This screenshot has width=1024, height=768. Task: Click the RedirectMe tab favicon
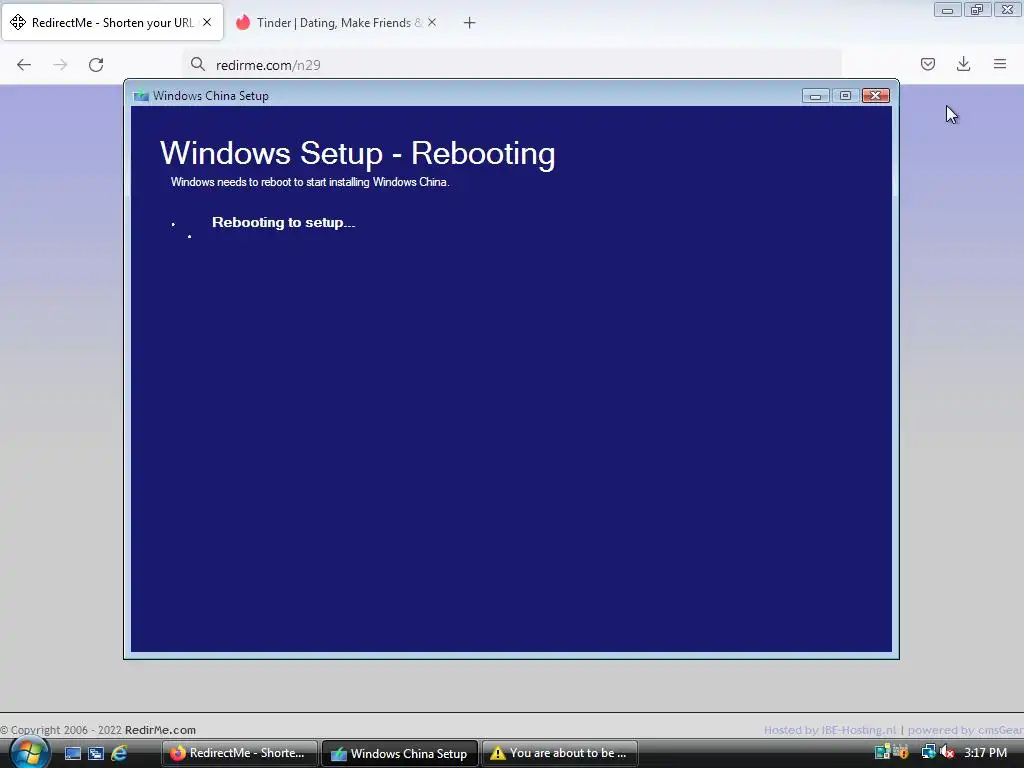click(x=18, y=22)
